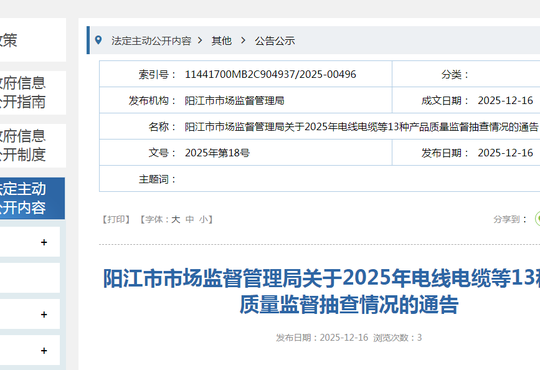Click the 分类 label cell
The image size is (540, 370).
pos(455,74)
